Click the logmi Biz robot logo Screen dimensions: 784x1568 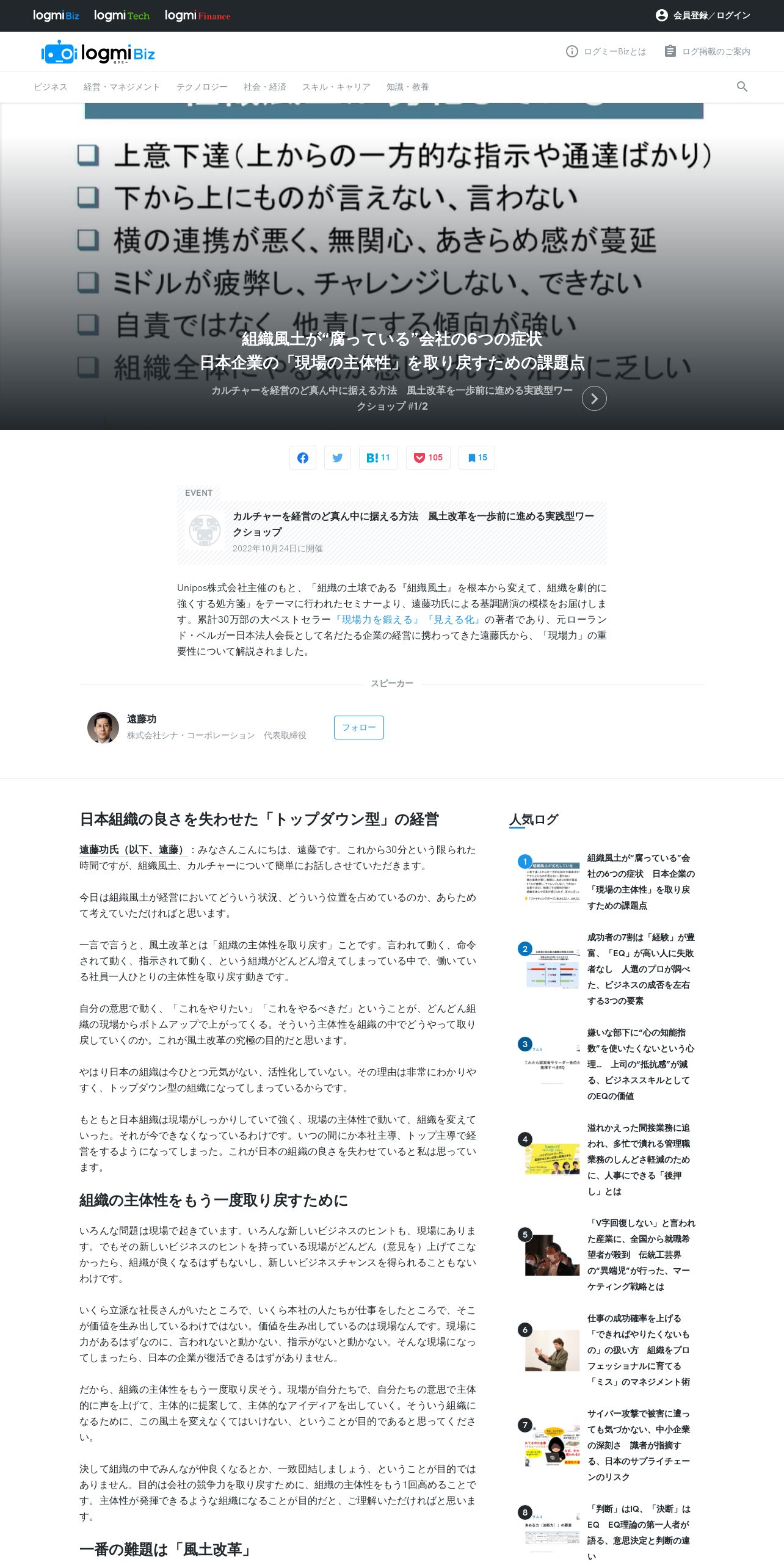pyautogui.click(x=98, y=53)
